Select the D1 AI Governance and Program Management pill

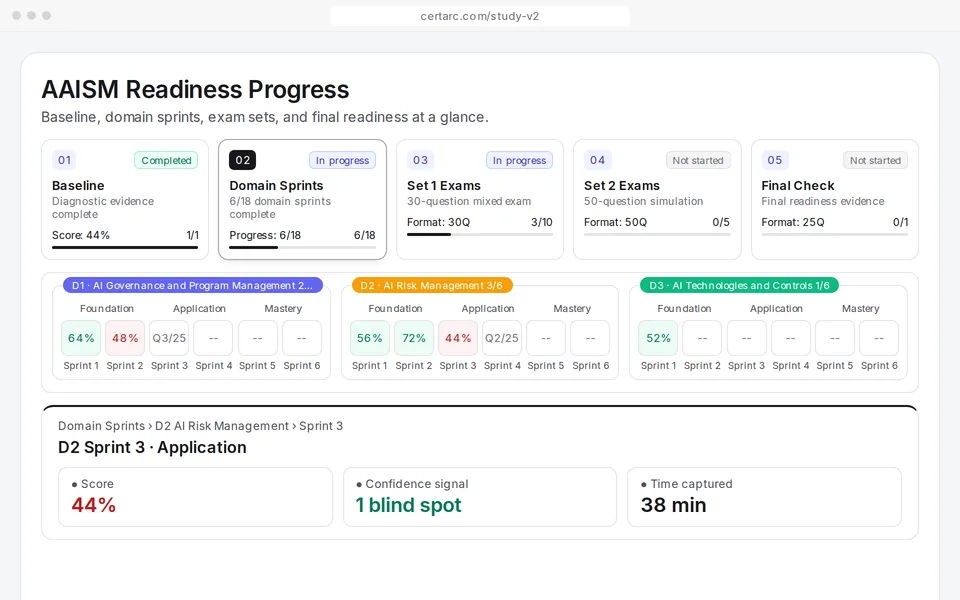pos(193,285)
